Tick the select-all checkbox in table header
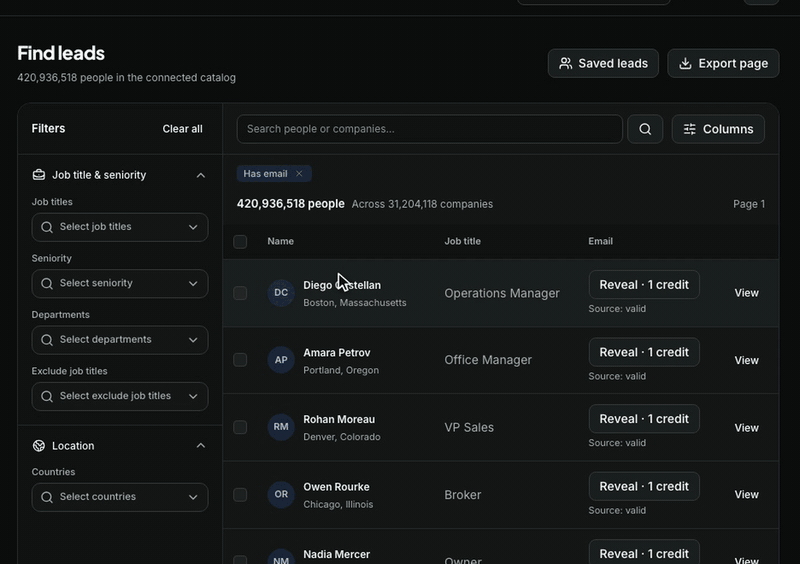Viewport: 800px width, 564px height. pyautogui.click(x=240, y=241)
